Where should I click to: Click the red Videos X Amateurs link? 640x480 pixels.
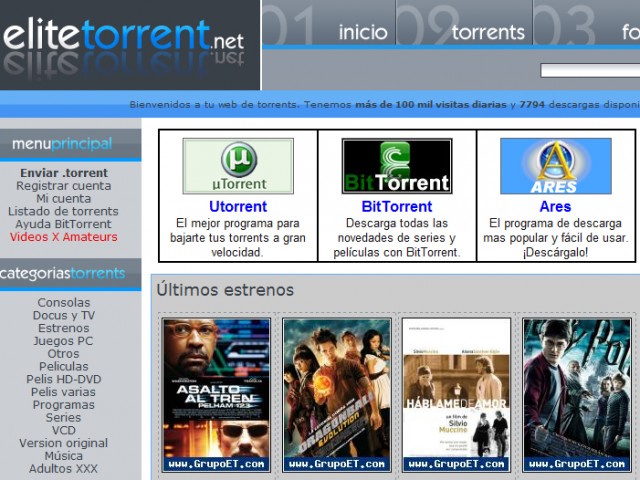(64, 237)
